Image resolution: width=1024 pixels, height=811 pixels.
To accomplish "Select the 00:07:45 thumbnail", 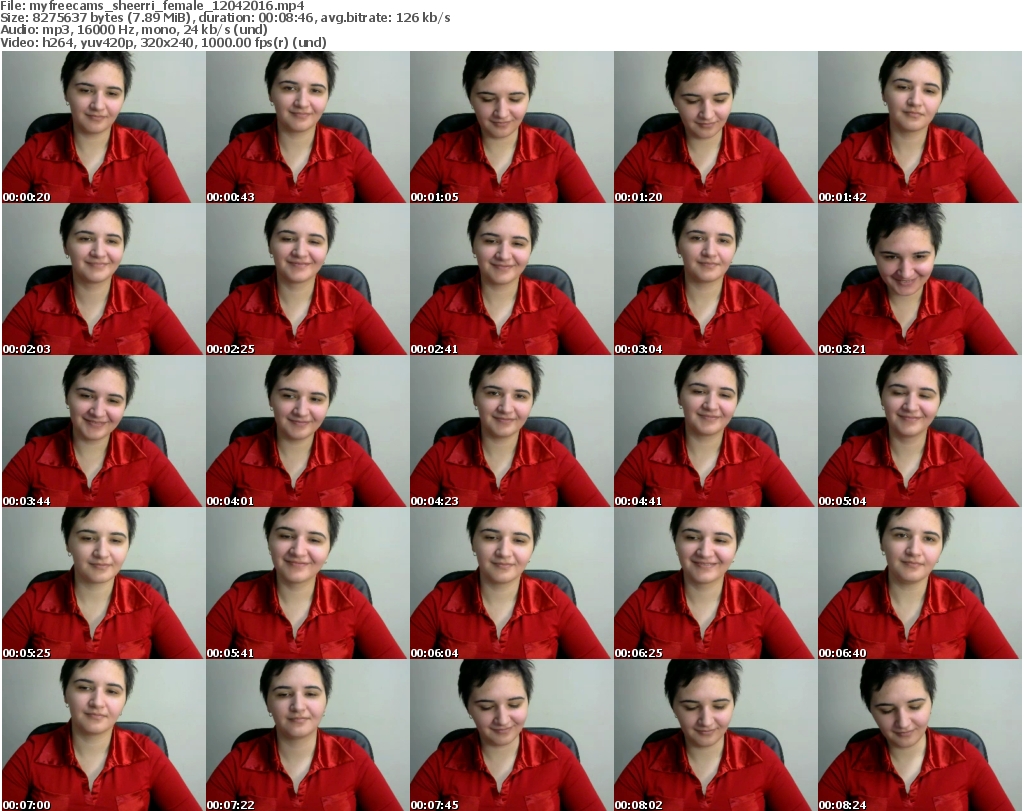I will (511, 735).
